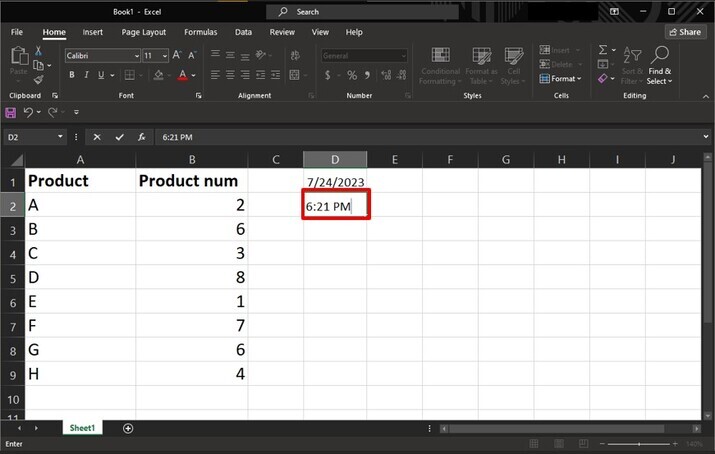The width and height of the screenshot is (715, 454).
Task: Add a new sheet with plus button
Action: pos(128,428)
